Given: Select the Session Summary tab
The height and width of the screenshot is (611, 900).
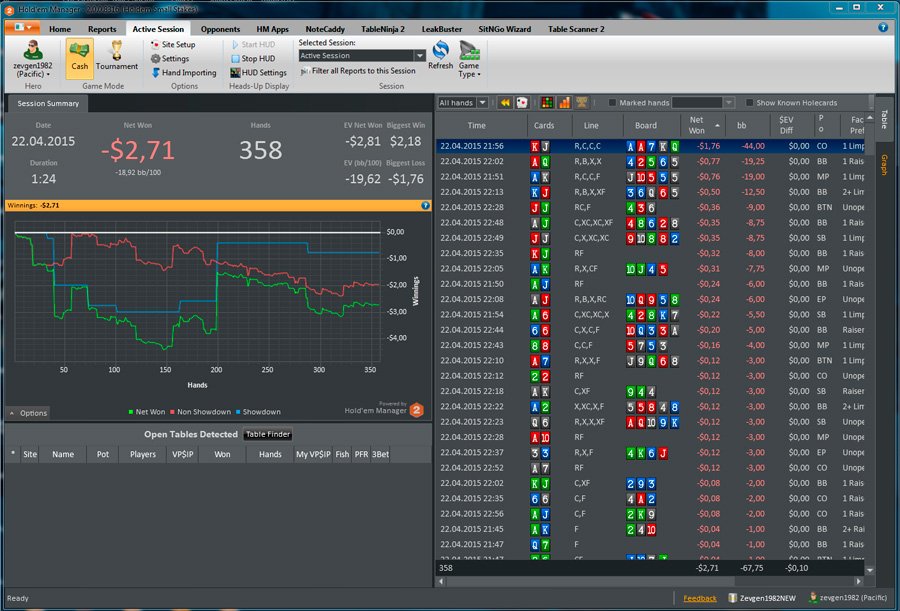Looking at the screenshot, I should pyautogui.click(x=48, y=103).
